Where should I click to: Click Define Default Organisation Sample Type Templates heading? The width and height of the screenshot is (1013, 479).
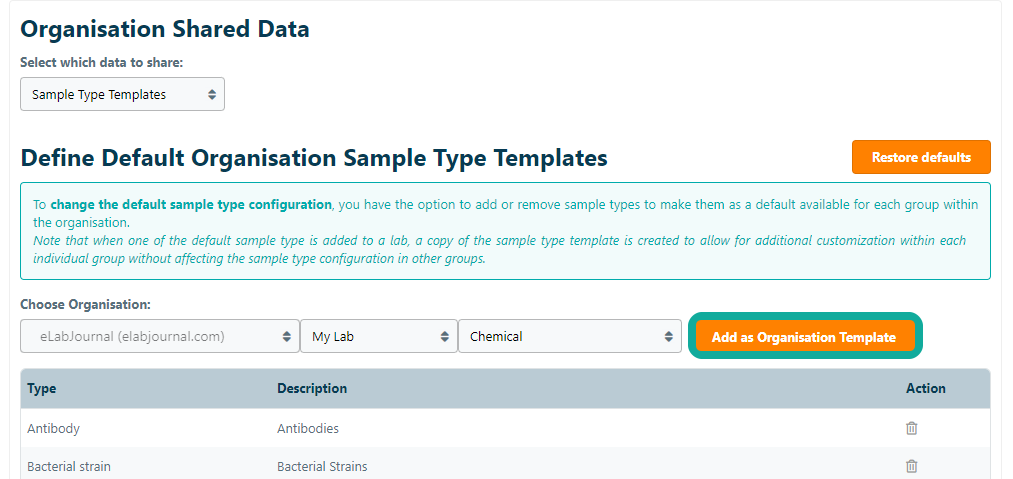313,158
